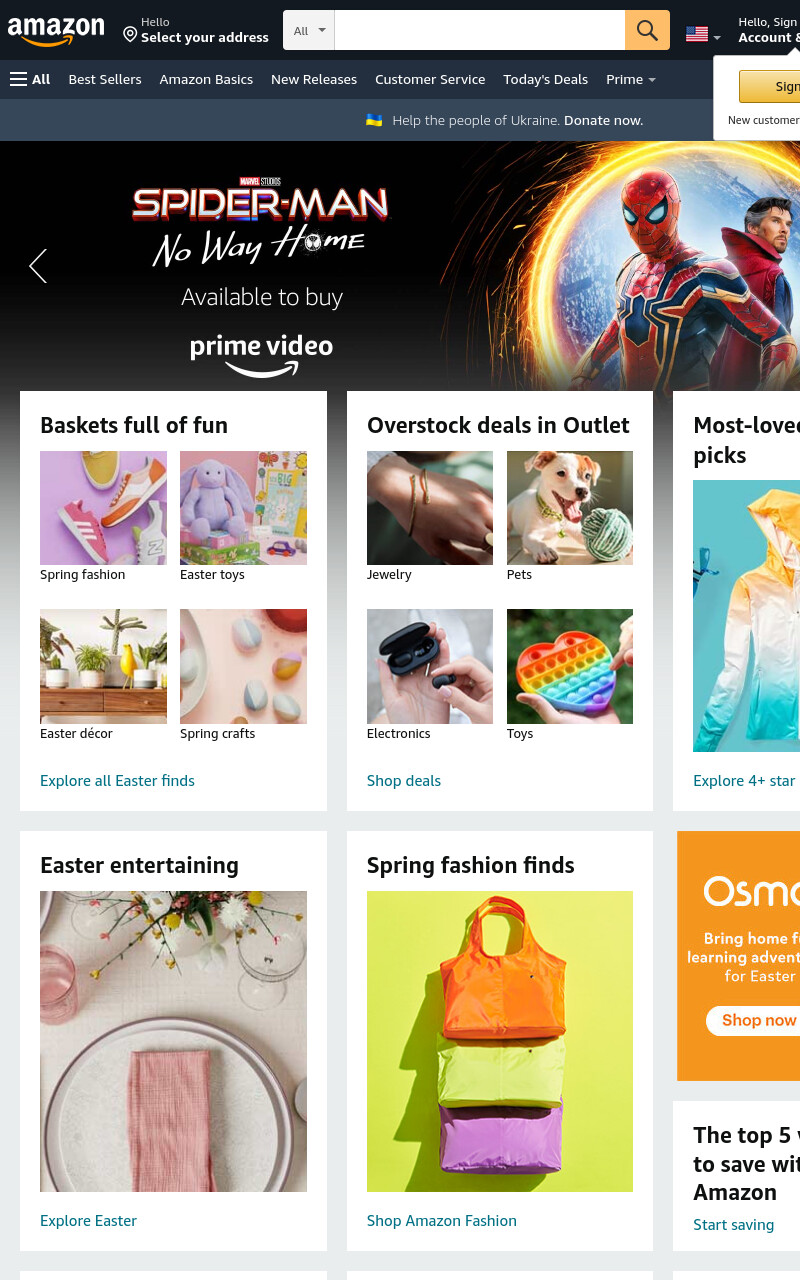Click the US flag language icon
Viewport: 800px width, 1280px height.
pos(697,34)
